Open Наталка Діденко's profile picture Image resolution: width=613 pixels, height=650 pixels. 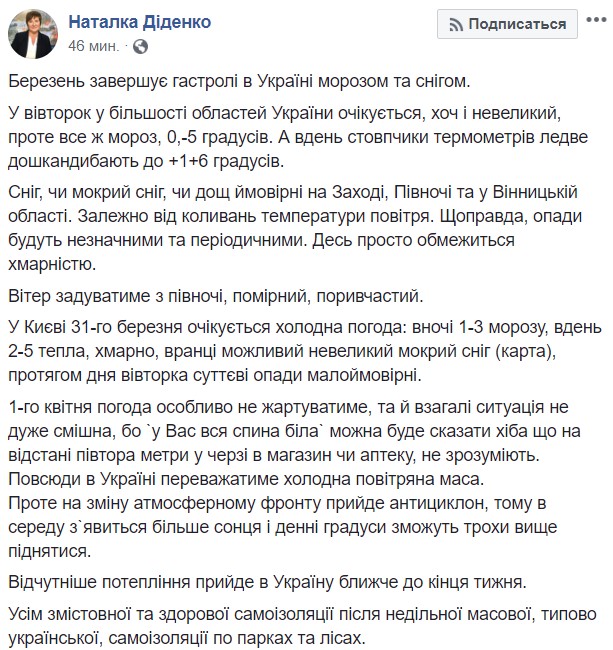tap(33, 34)
